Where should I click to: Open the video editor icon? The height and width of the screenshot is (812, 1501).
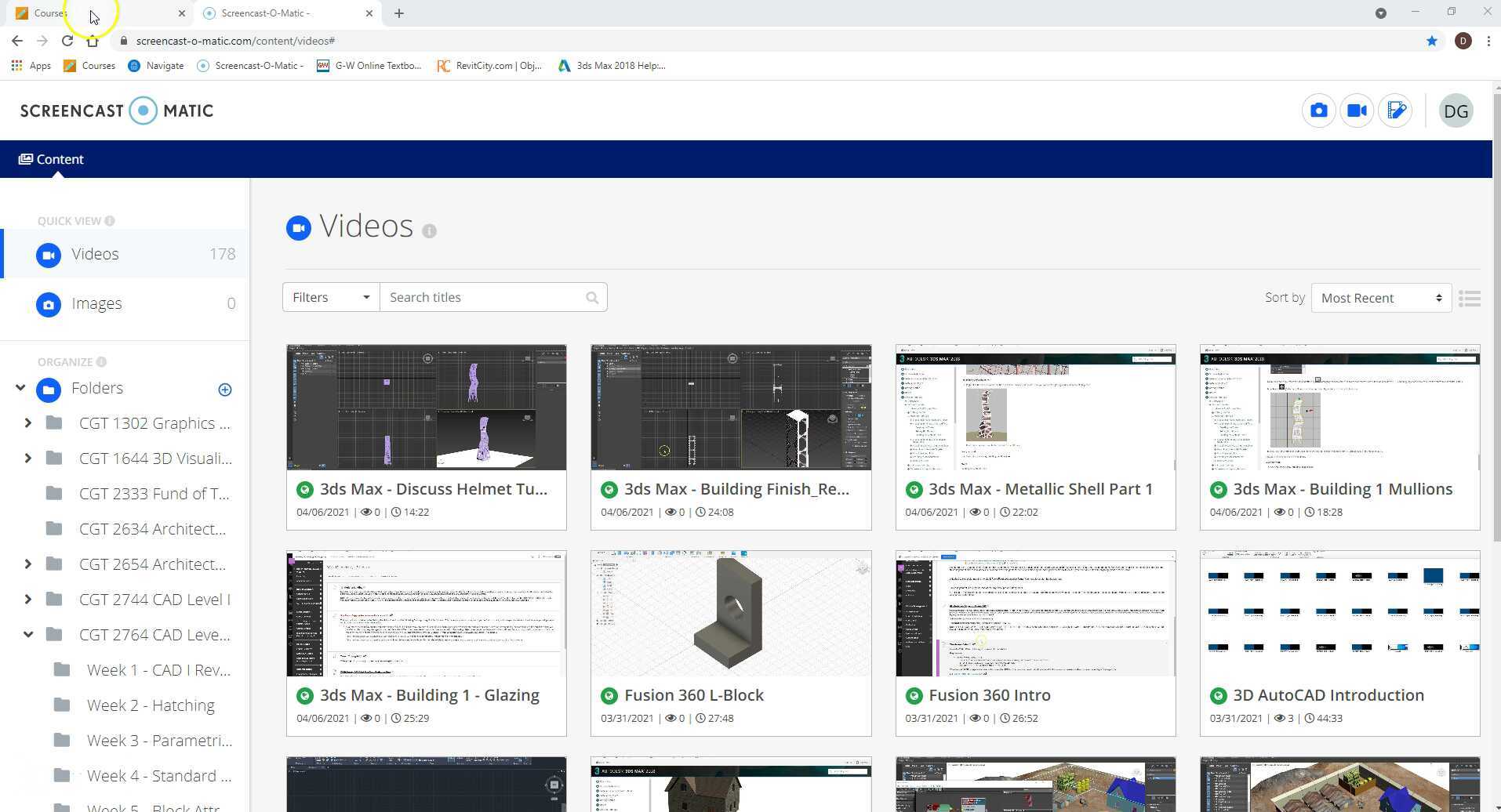coord(1397,111)
